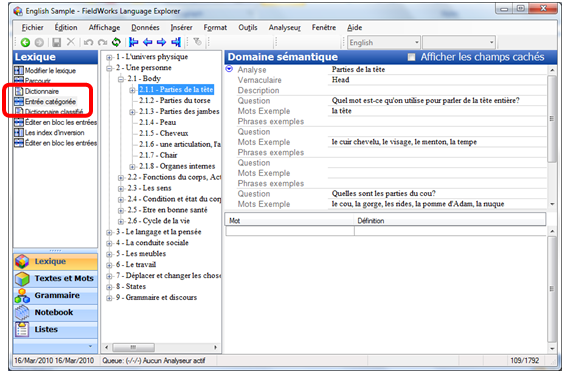
Task: Click the FieldWorks title bar app icon
Action: [18, 11]
